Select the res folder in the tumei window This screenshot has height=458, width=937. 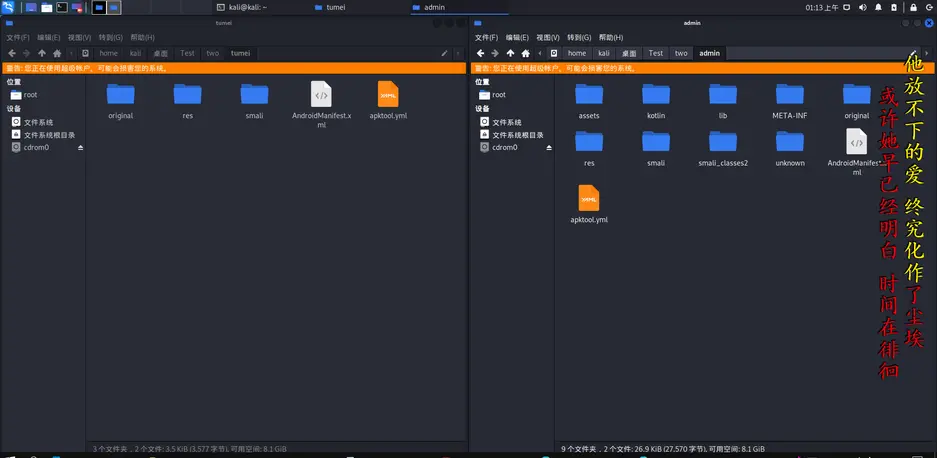[x=188, y=101]
